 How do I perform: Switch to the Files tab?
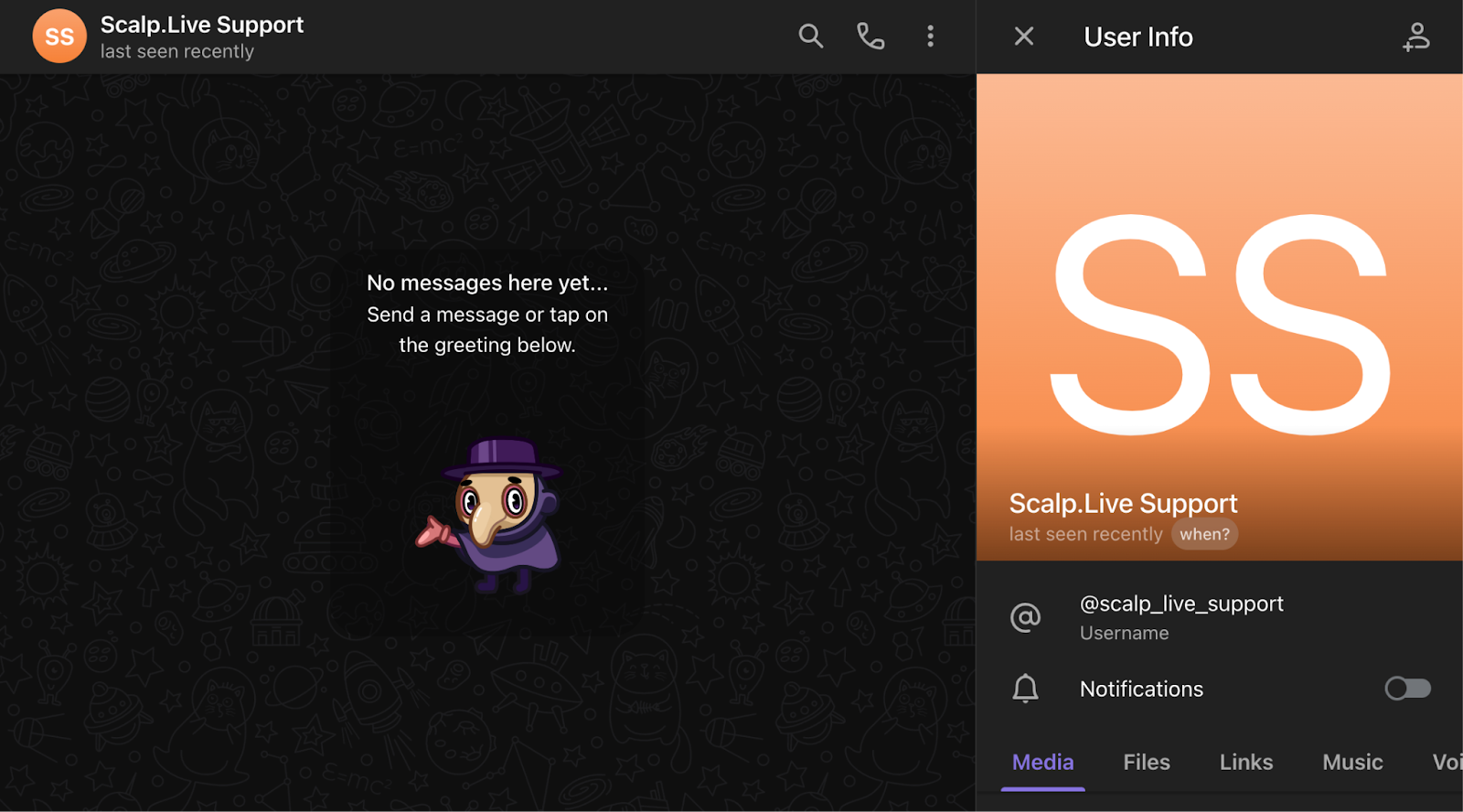(x=1146, y=762)
